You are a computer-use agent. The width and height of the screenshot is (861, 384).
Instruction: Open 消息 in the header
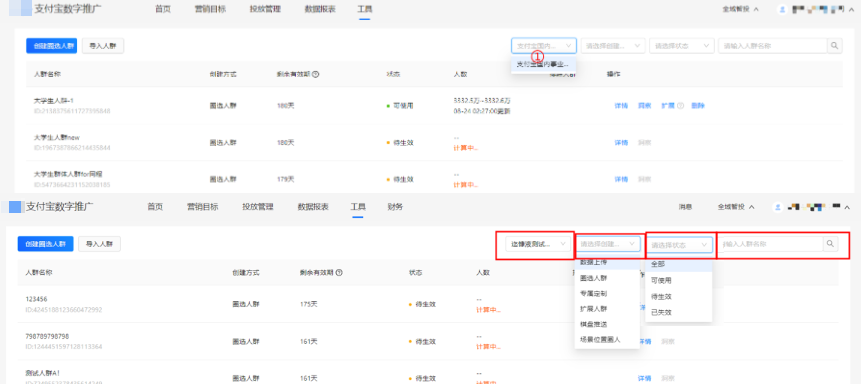tap(685, 207)
